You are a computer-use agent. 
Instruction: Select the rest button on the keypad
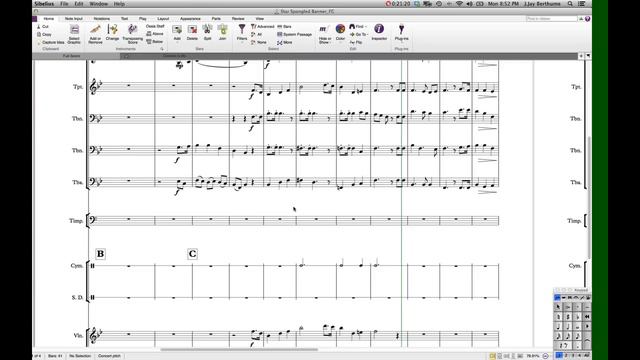(x=564, y=346)
